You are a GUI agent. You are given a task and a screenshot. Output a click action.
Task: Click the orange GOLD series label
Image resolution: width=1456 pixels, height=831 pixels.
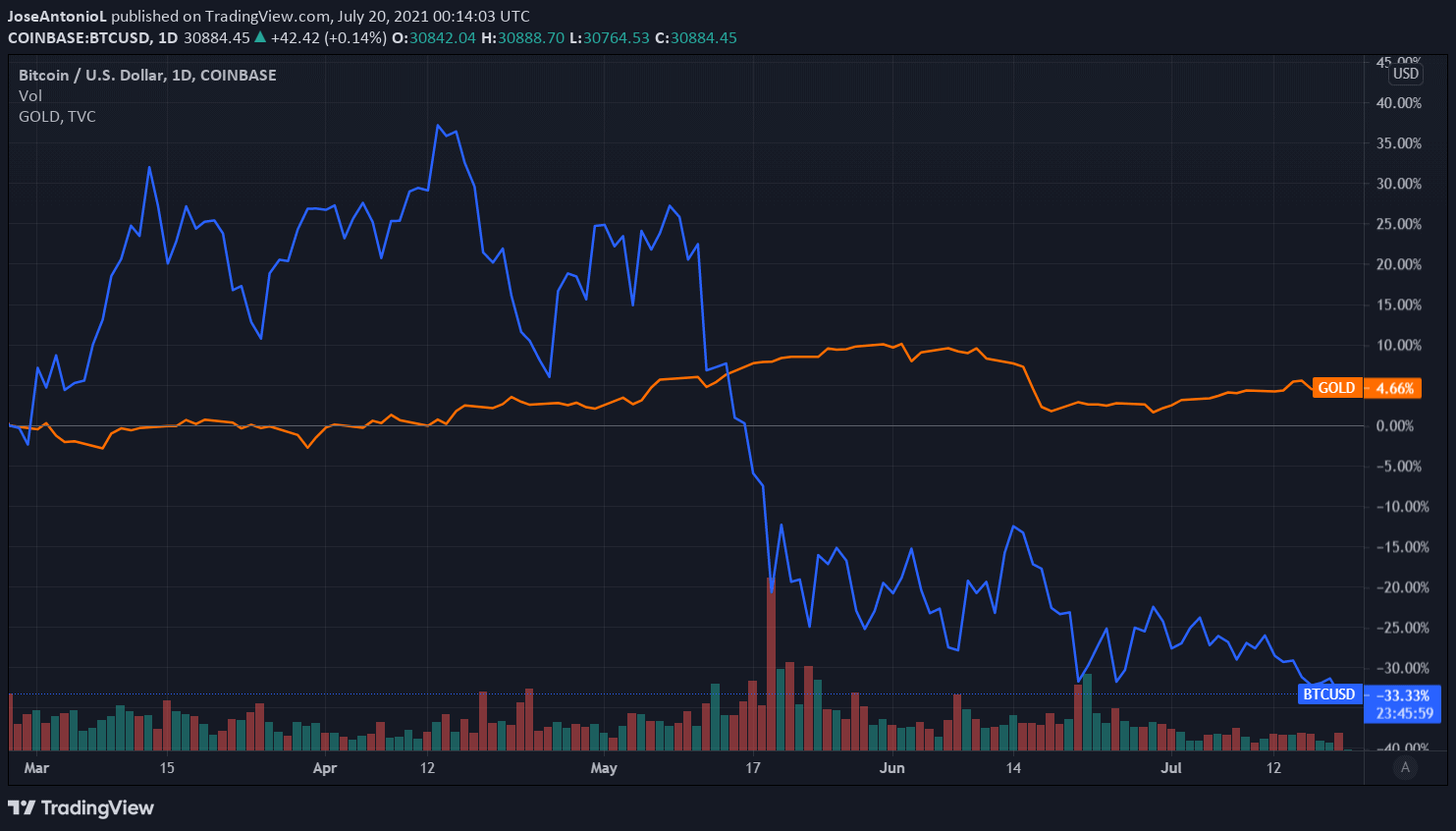pos(1336,388)
